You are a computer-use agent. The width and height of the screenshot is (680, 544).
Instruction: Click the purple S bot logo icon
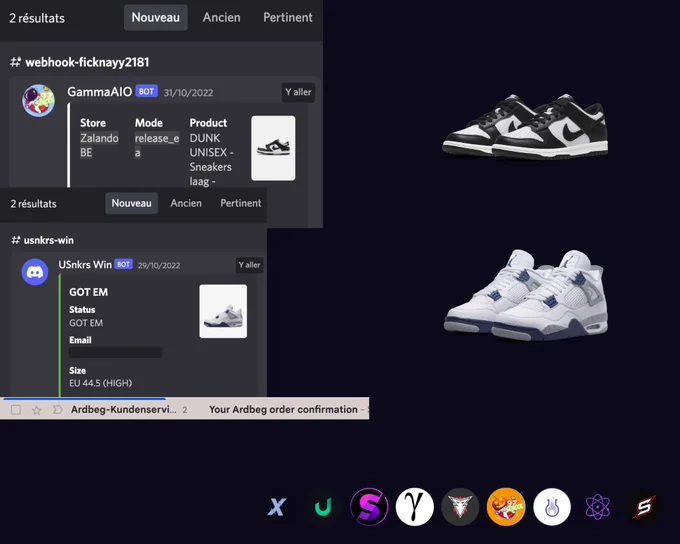pyautogui.click(x=369, y=506)
